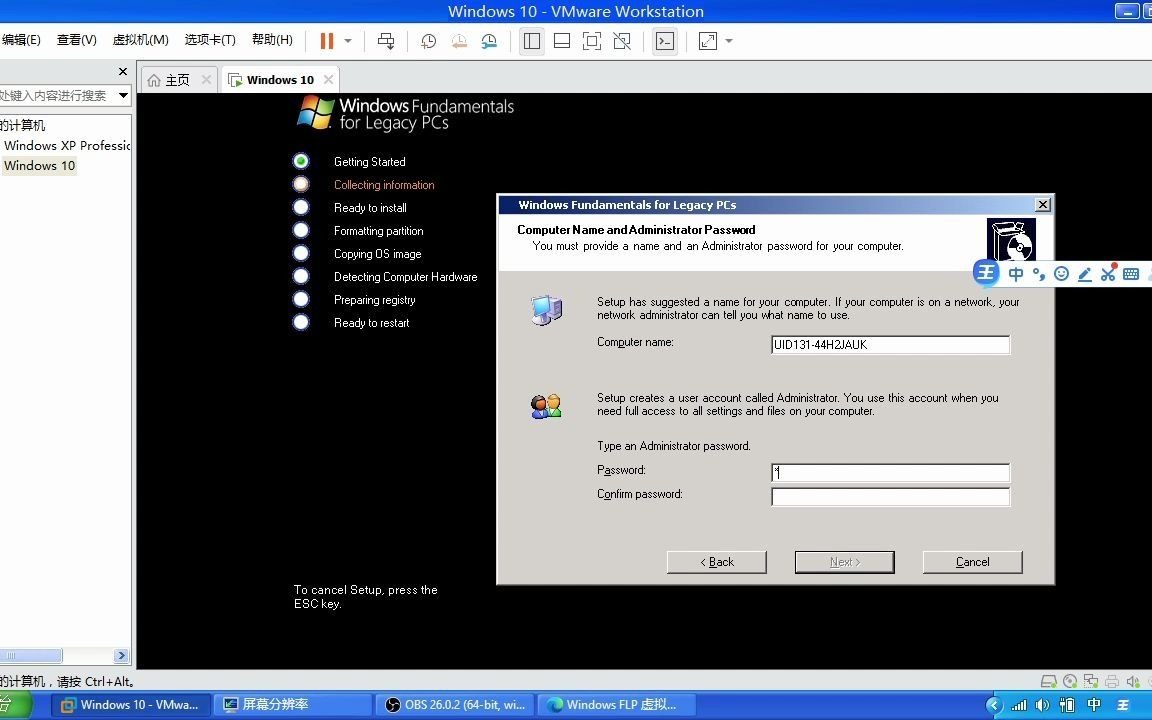The height and width of the screenshot is (720, 1152).
Task: Enter full screen mode icon
Action: [x=591, y=41]
